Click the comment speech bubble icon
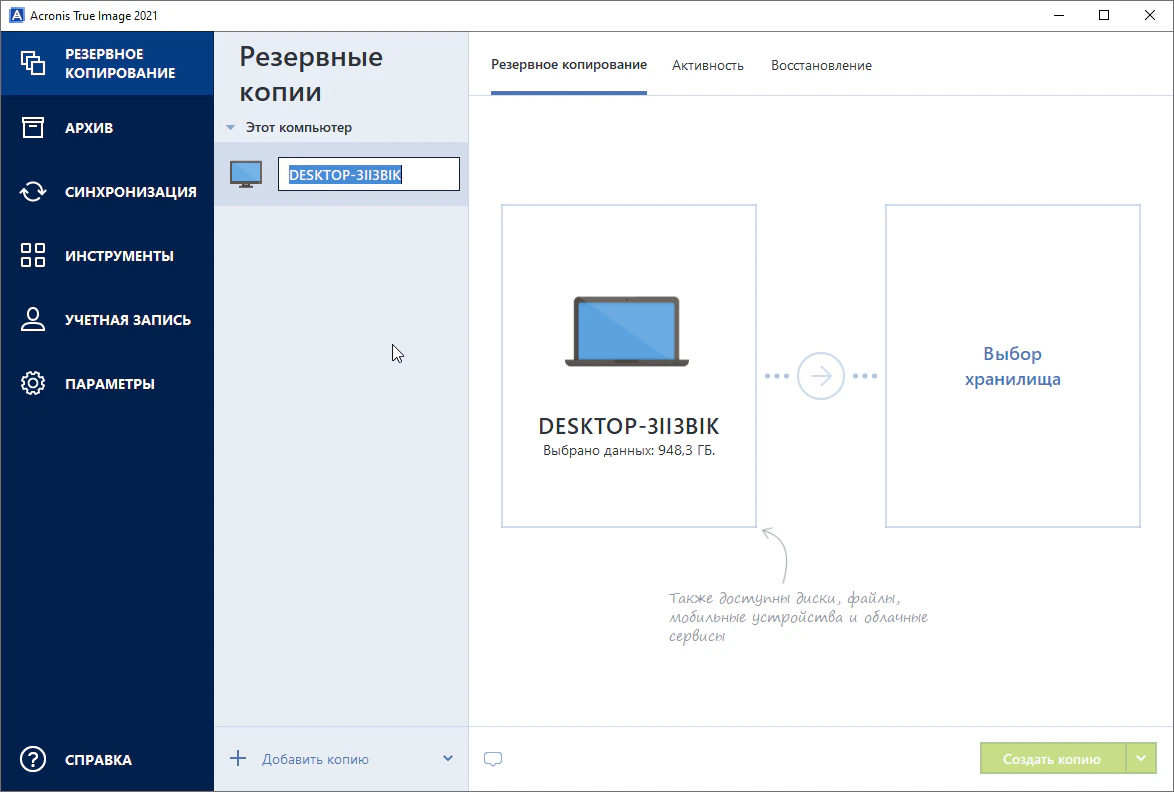 click(493, 759)
